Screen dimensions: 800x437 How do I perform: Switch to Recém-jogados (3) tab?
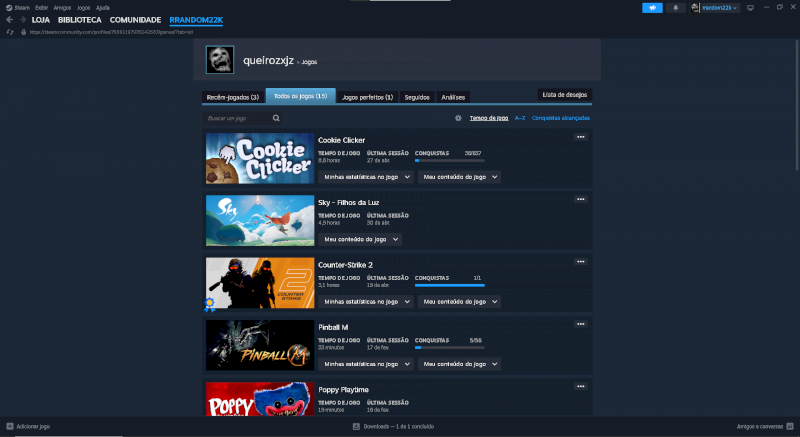(233, 97)
